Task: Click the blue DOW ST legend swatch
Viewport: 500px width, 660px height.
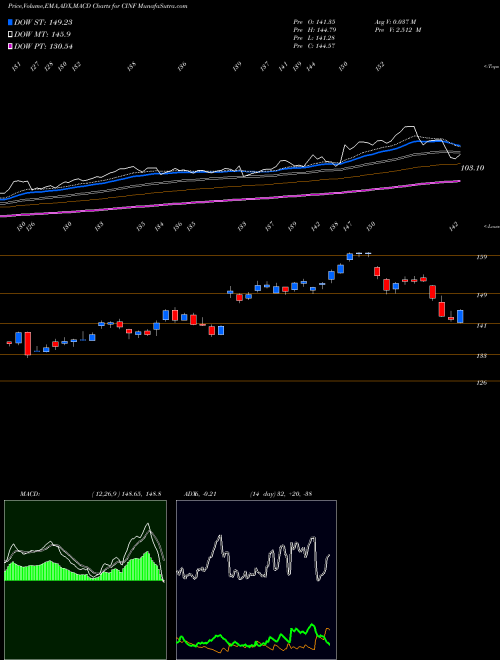Action: pyautogui.click(x=10, y=22)
